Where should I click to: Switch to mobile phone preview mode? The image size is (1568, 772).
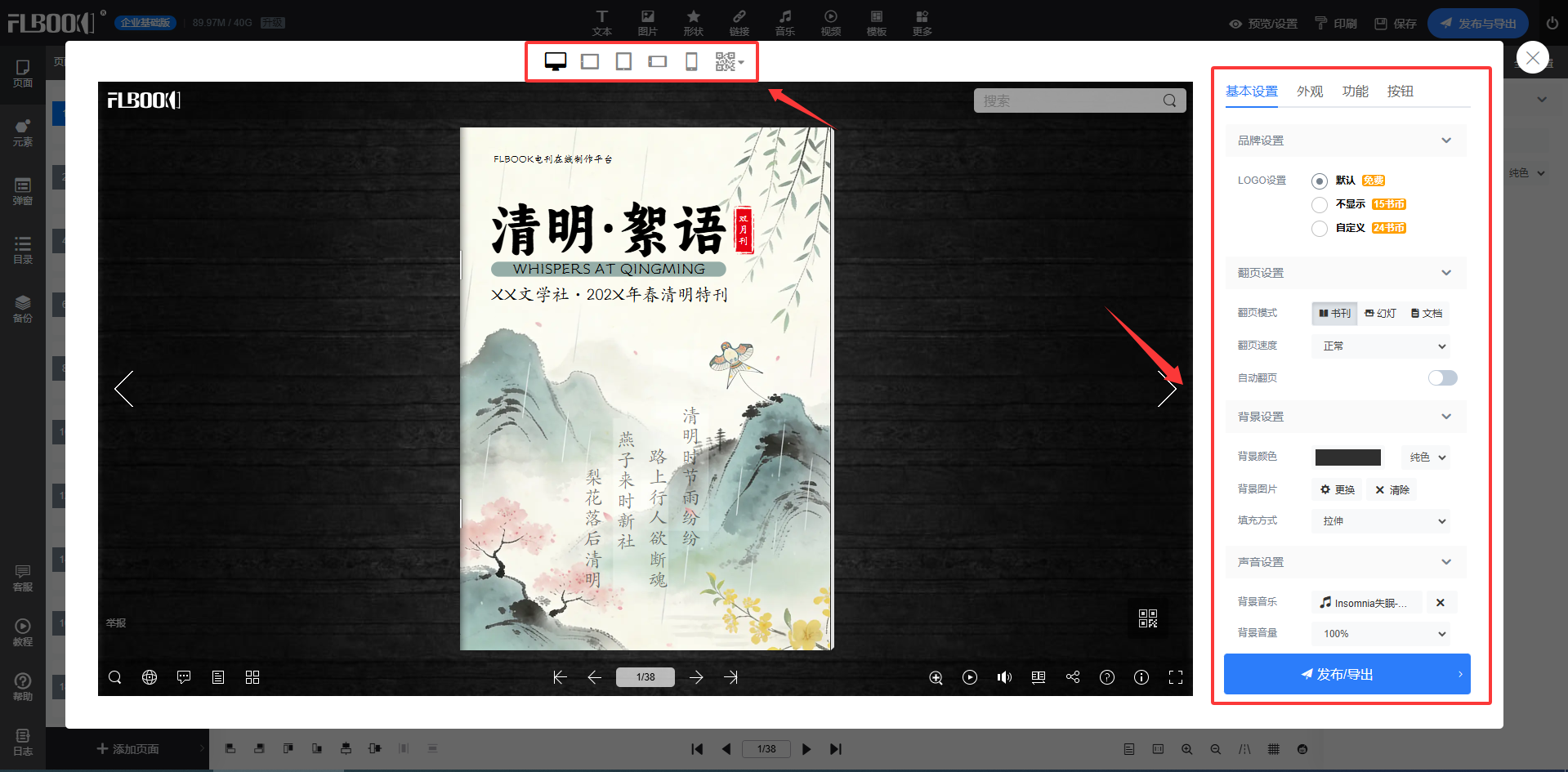pyautogui.click(x=691, y=61)
